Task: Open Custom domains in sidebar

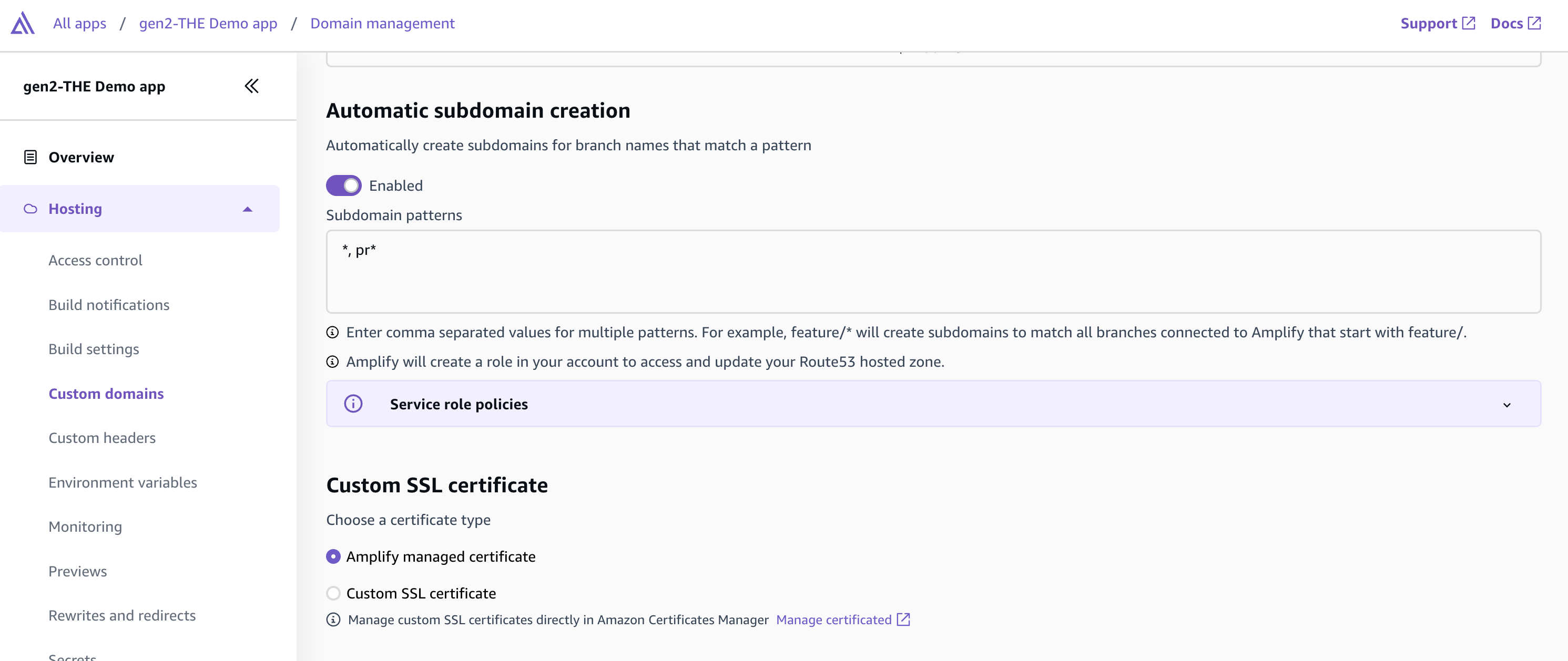Action: click(x=106, y=394)
